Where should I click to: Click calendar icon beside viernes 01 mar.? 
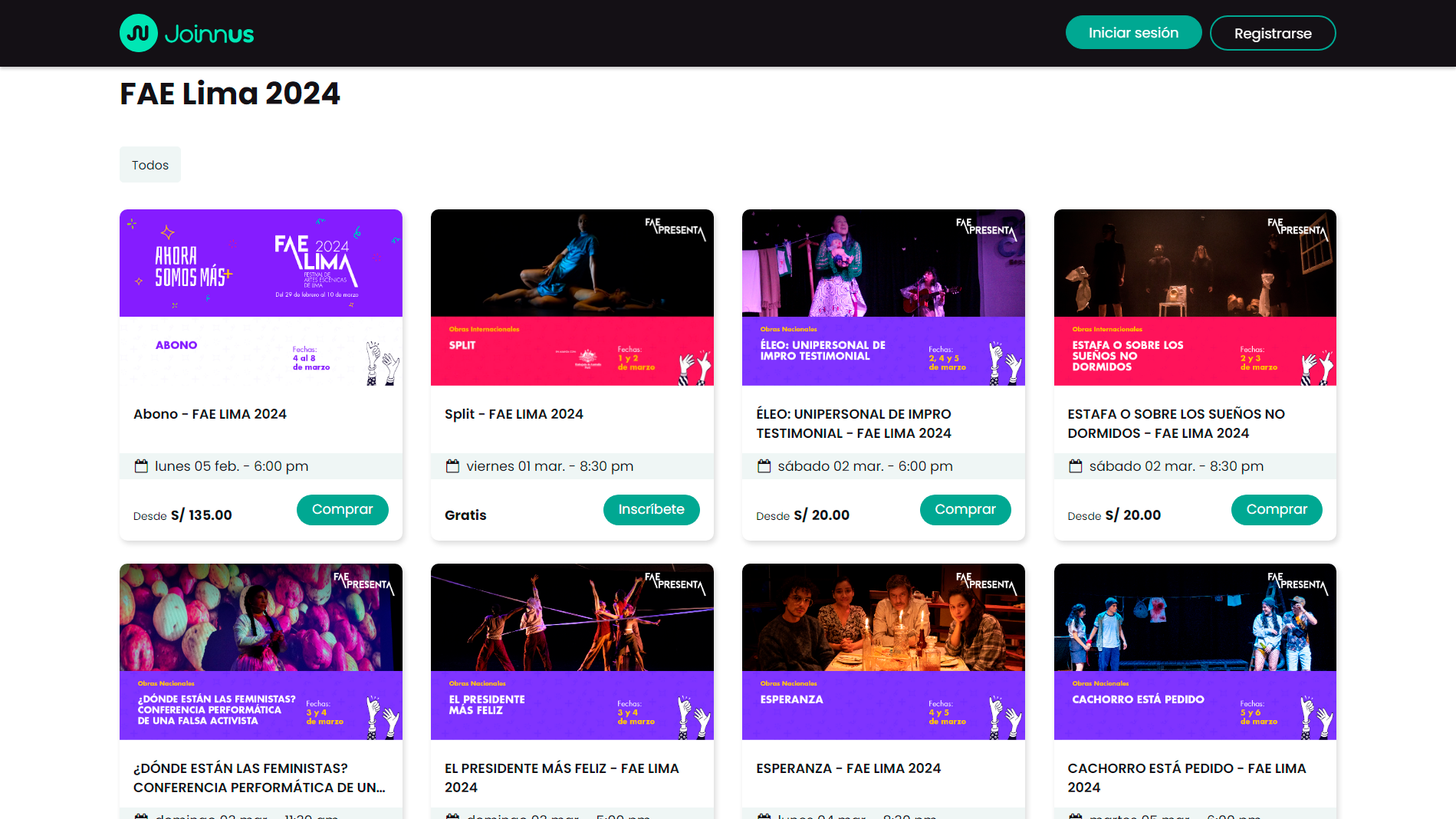click(452, 466)
